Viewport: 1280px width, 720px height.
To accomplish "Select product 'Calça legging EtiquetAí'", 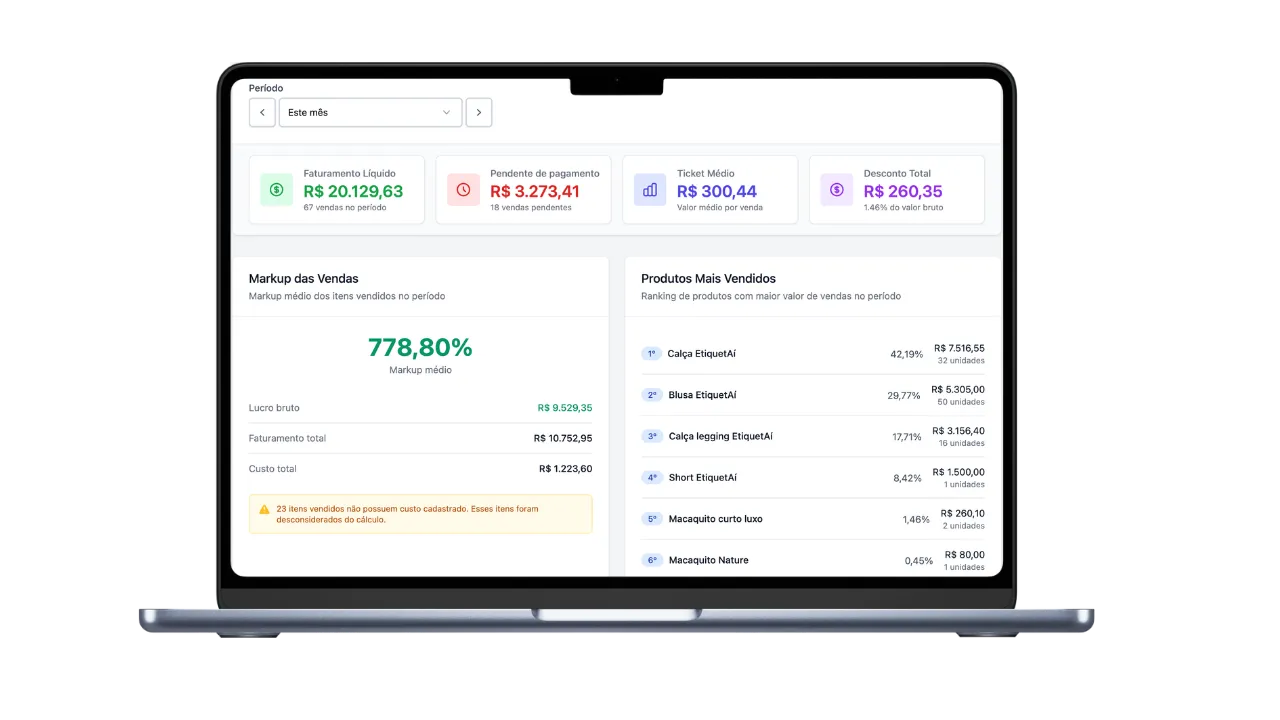I will (720, 436).
